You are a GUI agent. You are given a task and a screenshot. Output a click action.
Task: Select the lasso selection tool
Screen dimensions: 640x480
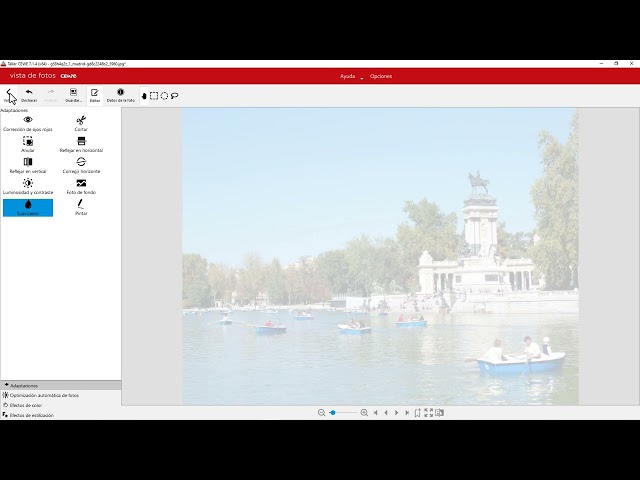pos(175,96)
